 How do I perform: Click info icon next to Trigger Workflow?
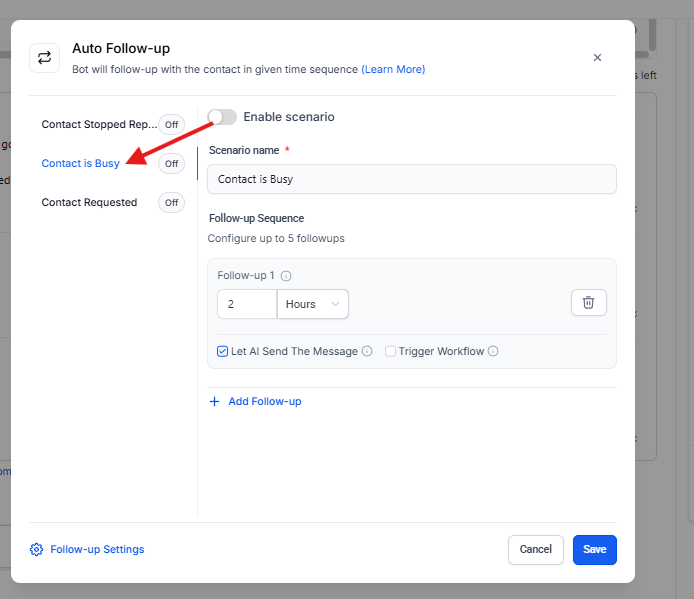493,352
